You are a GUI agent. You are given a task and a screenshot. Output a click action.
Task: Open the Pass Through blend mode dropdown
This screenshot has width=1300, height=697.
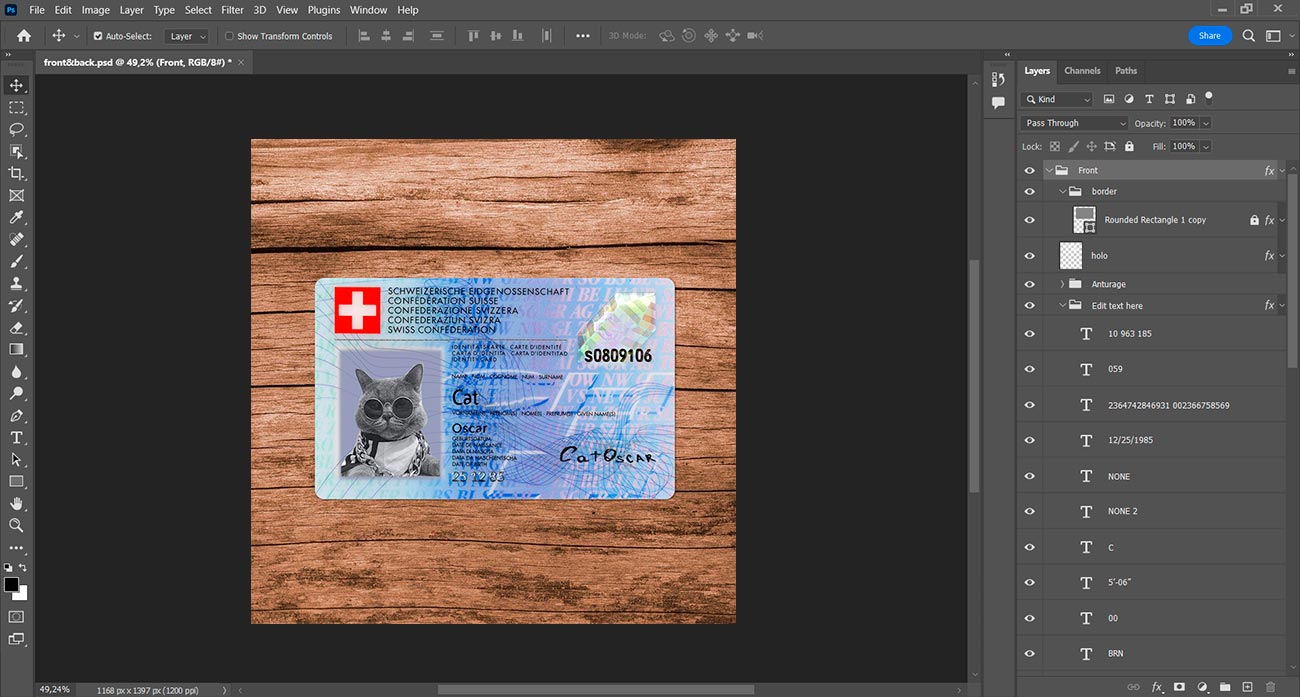click(1074, 123)
